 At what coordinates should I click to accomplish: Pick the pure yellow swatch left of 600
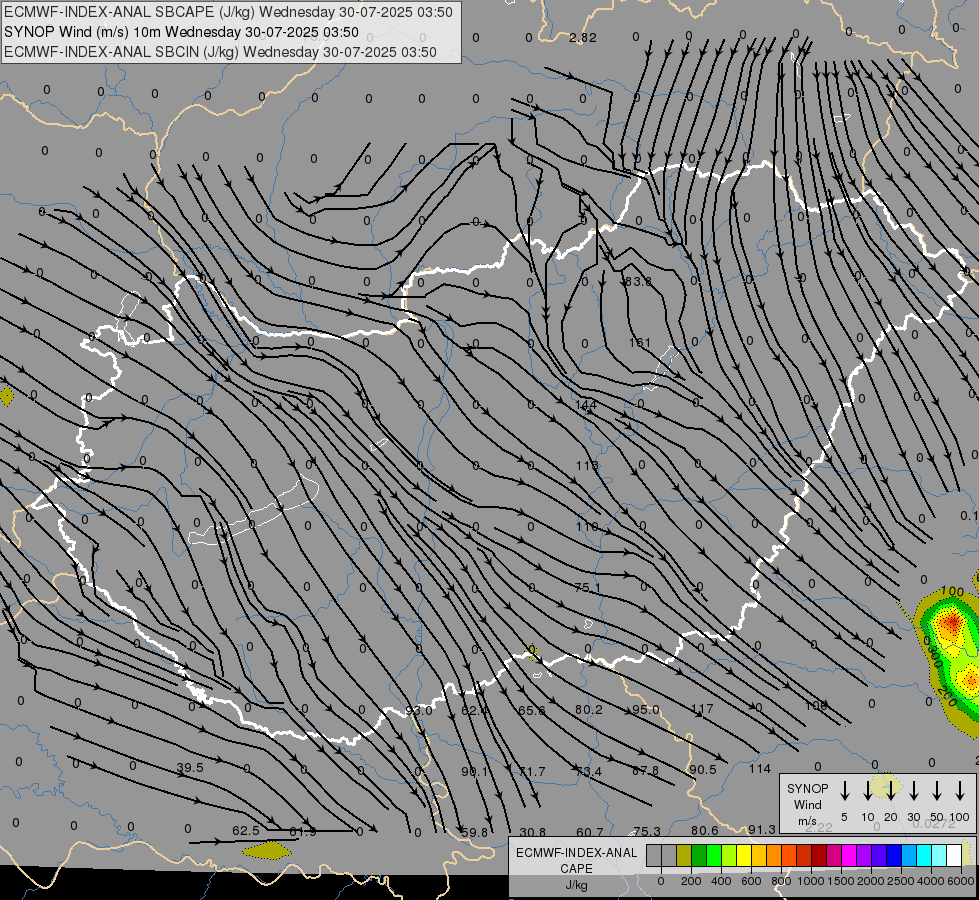744,855
